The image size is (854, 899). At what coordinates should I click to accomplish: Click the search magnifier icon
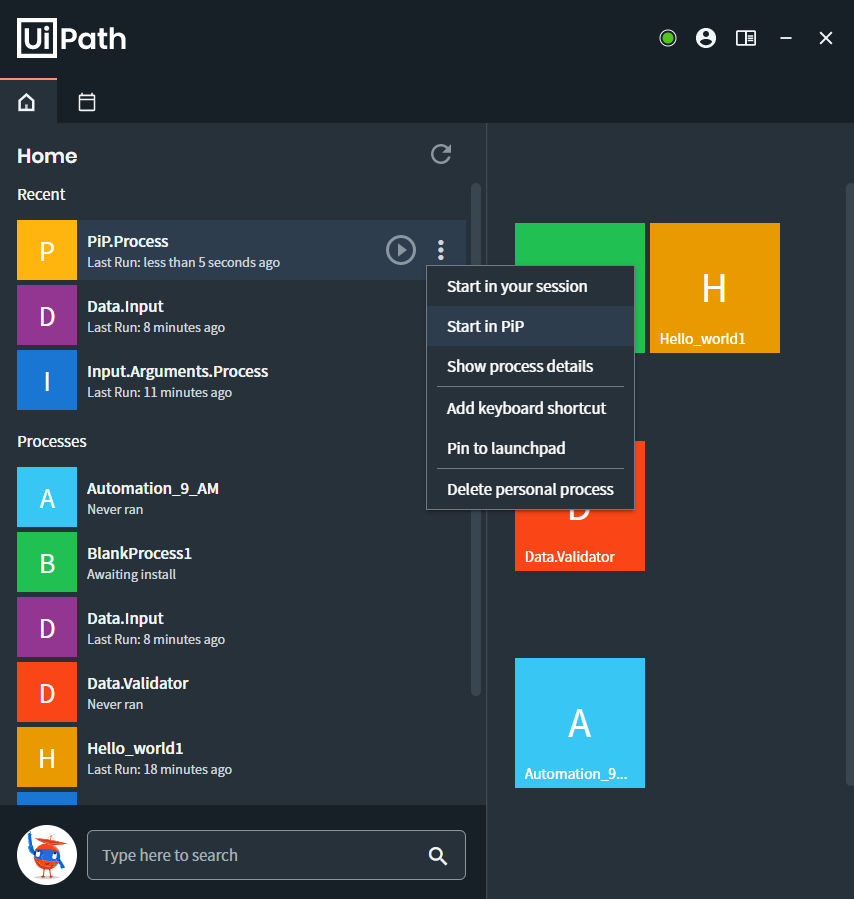(437, 855)
